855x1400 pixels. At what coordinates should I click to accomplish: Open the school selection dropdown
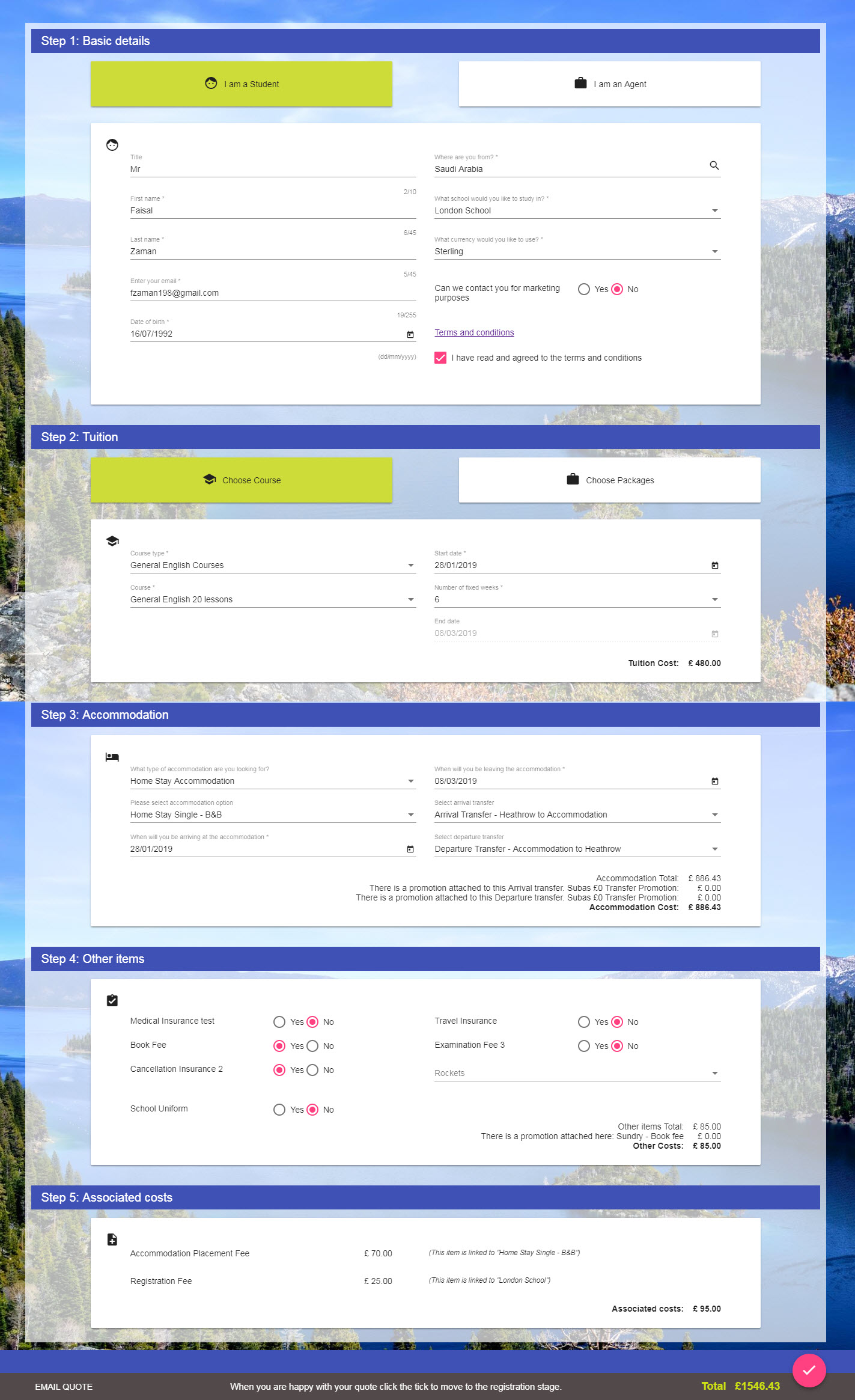point(577,210)
